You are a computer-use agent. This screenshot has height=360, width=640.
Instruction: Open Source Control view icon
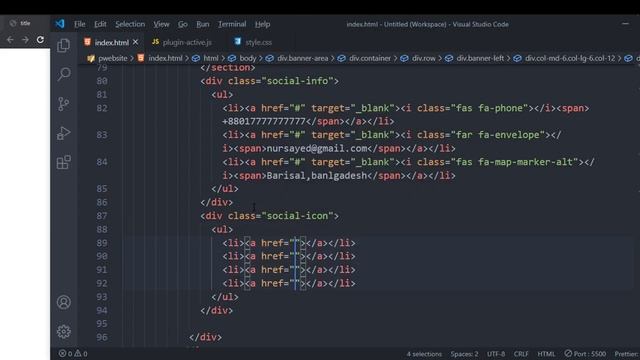point(63,104)
